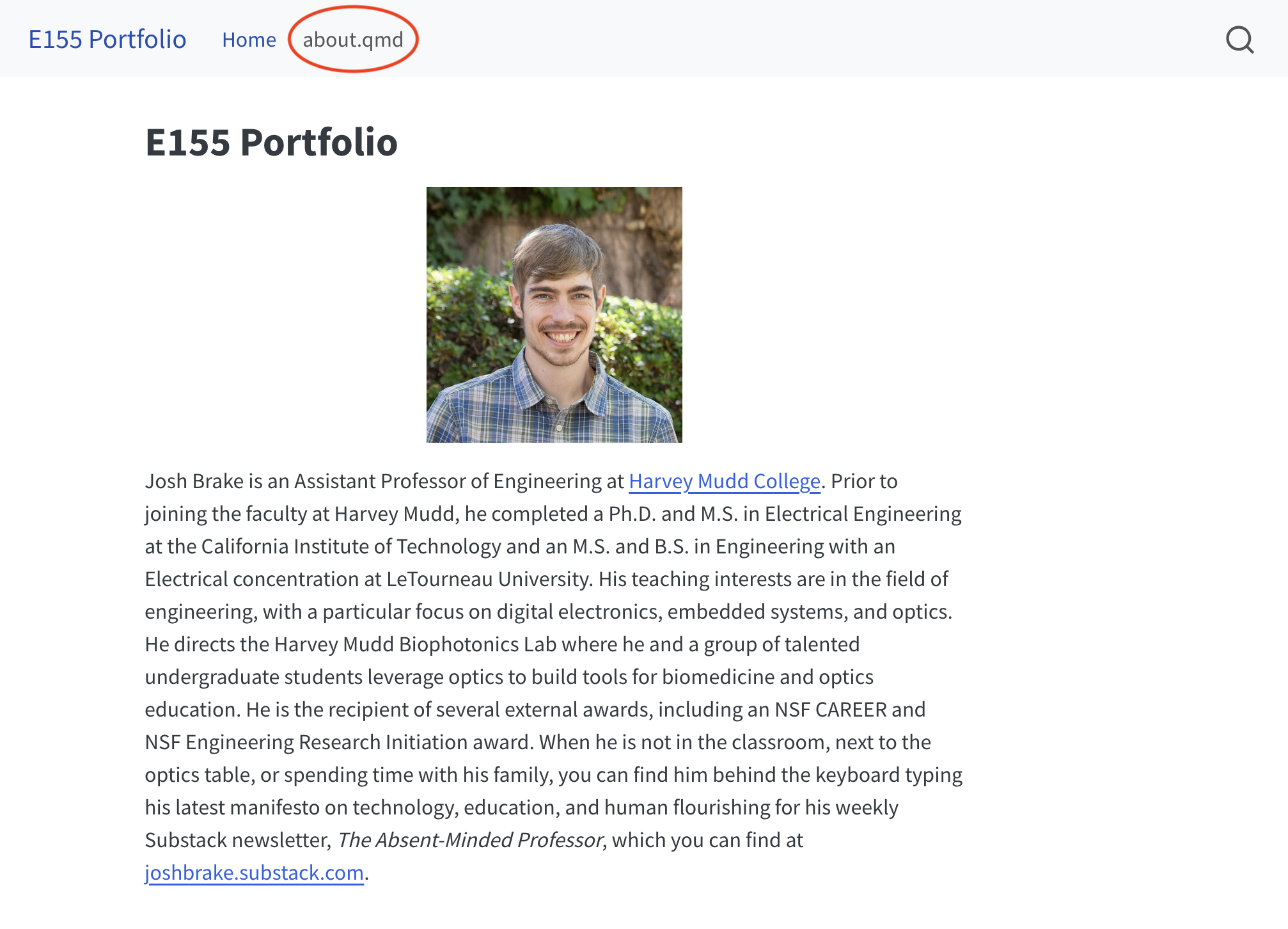The width and height of the screenshot is (1288, 929).
Task: Click the profile photo of Josh Brake
Action: (x=554, y=315)
